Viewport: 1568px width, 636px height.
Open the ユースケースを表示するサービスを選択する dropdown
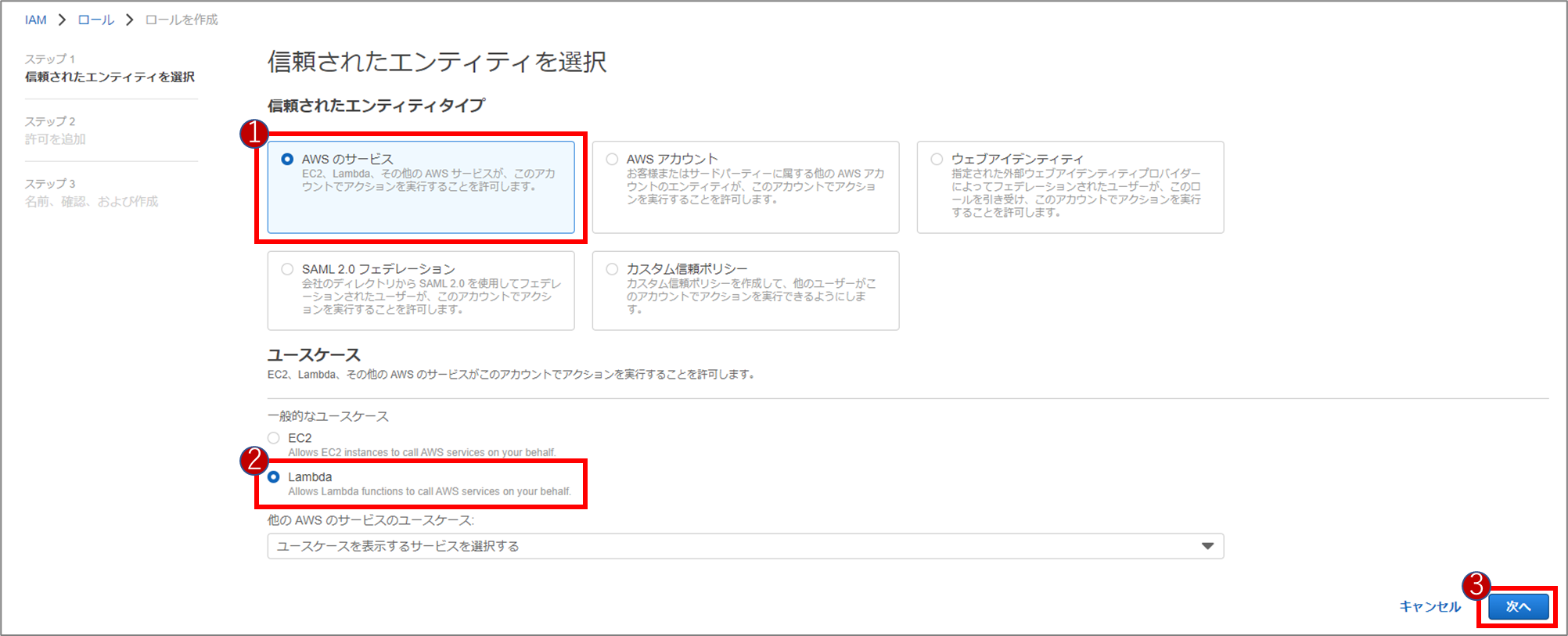pos(746,546)
